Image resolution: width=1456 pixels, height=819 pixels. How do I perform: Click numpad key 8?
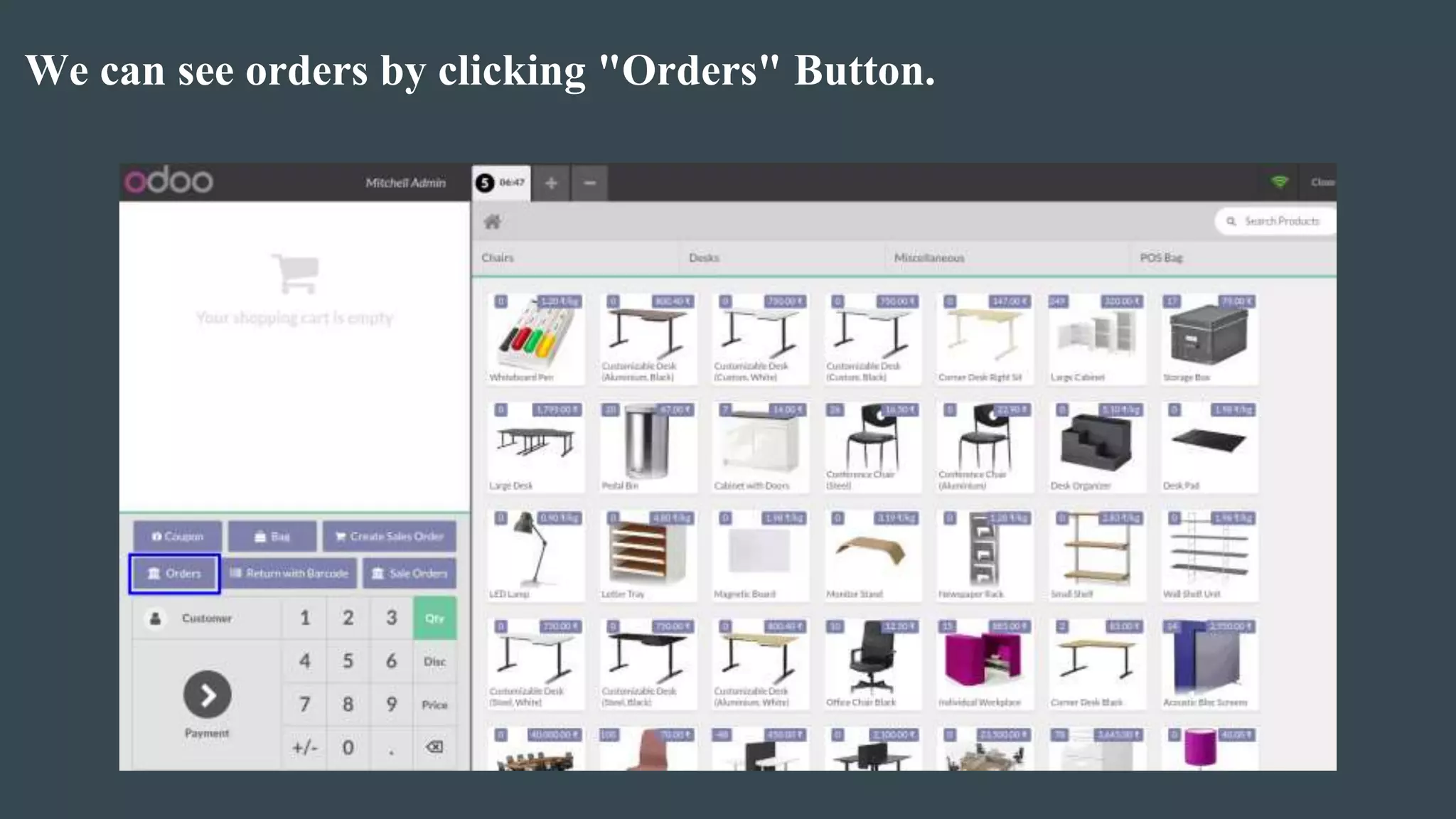coord(348,705)
